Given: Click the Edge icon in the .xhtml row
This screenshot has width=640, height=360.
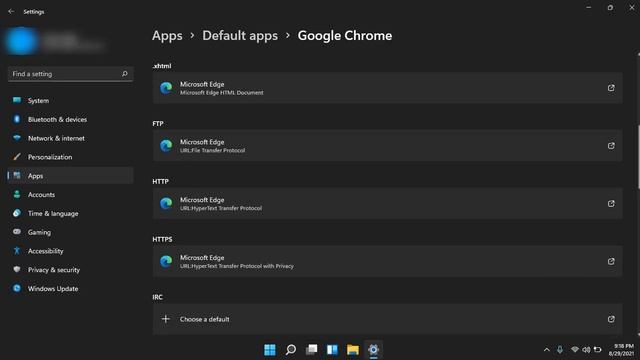Looking at the screenshot, I should coord(166,88).
